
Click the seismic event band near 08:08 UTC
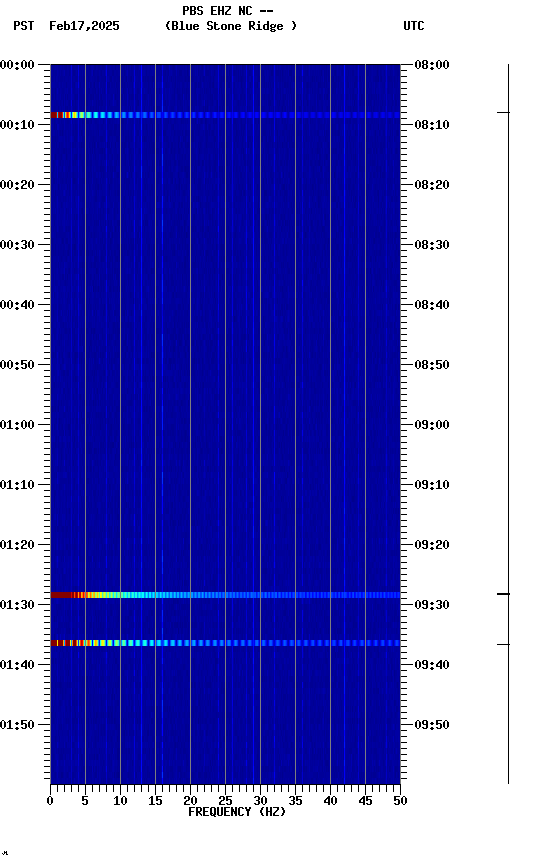[x=225, y=115]
